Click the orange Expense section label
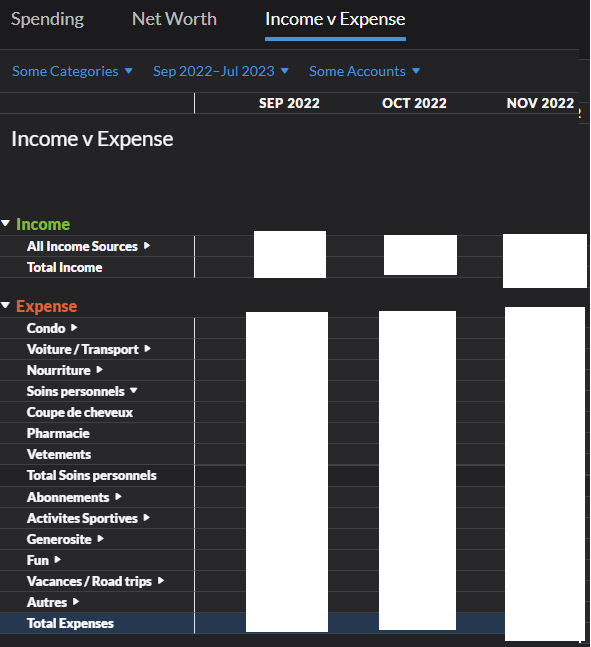The height and width of the screenshot is (647, 591). coord(46,306)
